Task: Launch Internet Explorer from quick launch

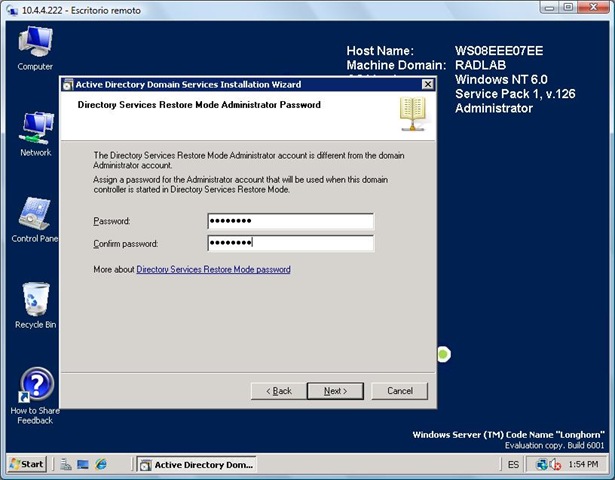Action: [101, 465]
